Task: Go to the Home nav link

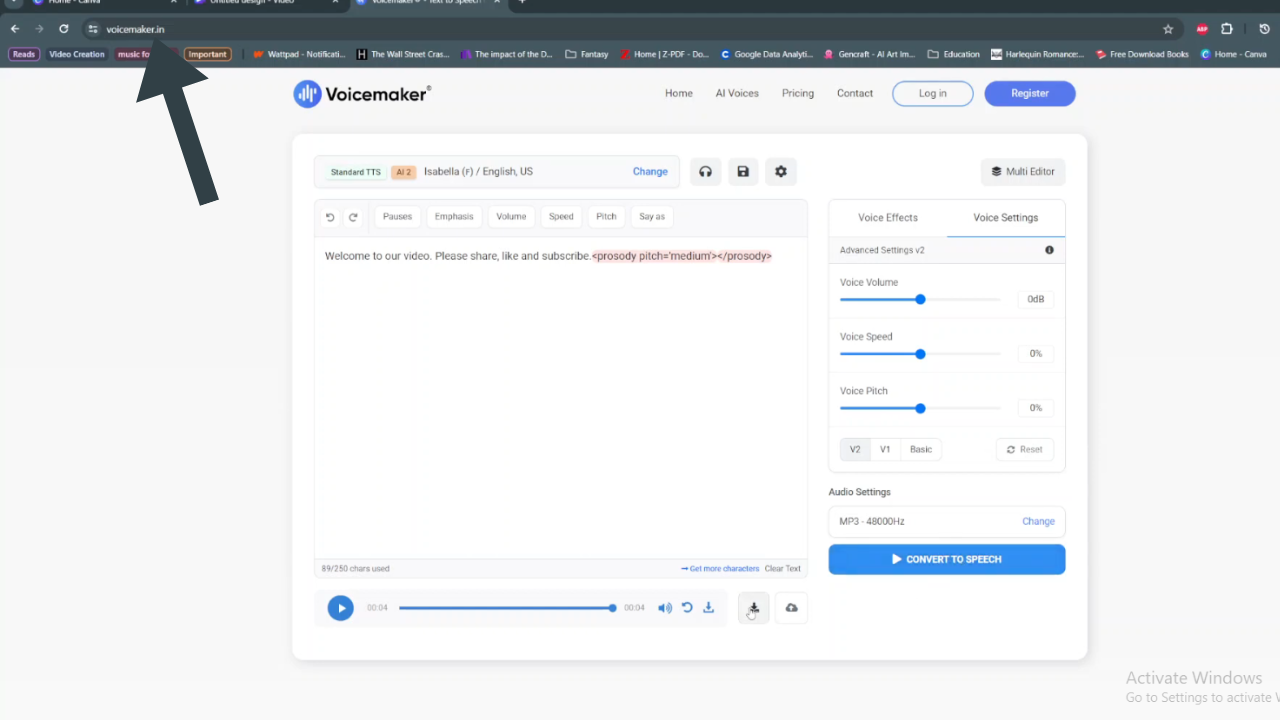Action: click(x=679, y=94)
